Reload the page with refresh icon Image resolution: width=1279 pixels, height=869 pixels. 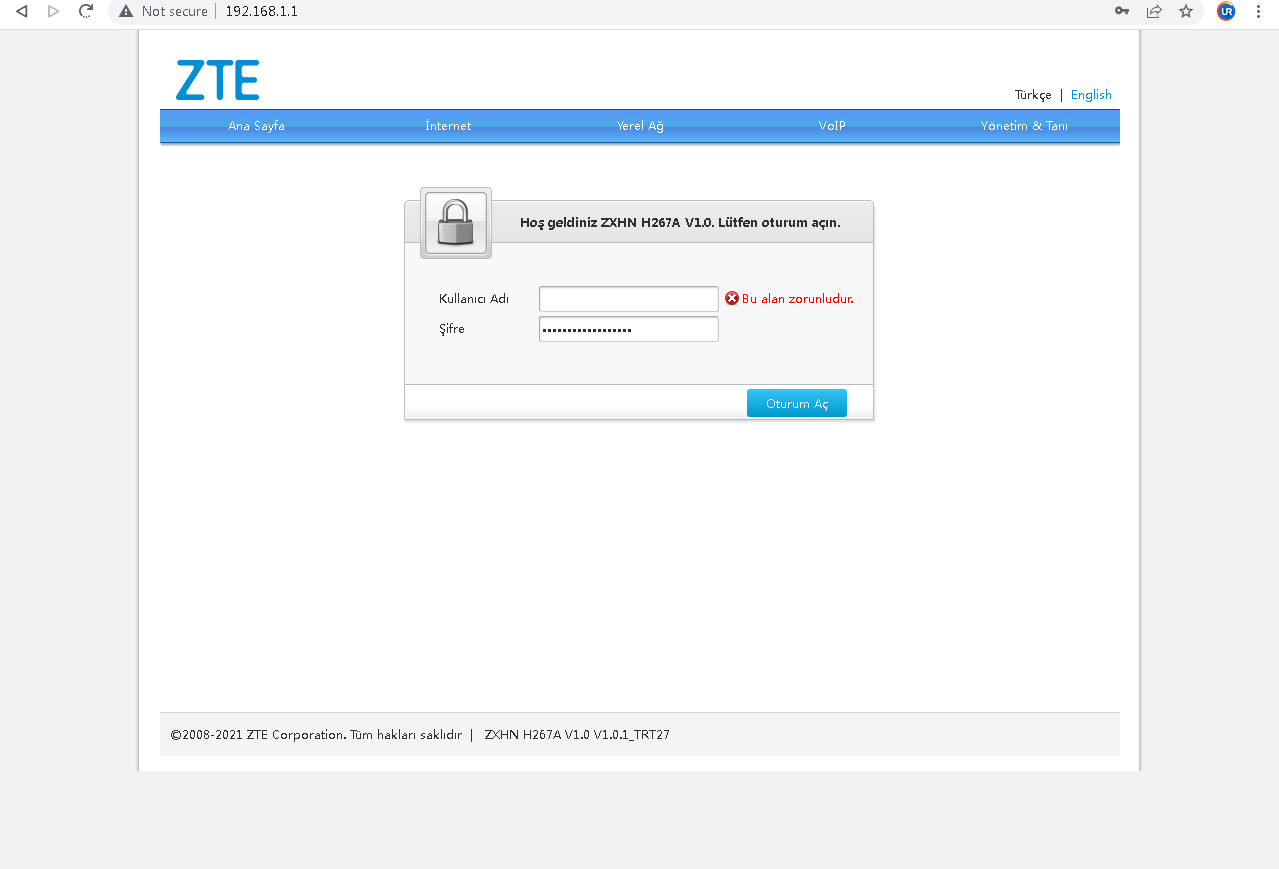click(86, 11)
